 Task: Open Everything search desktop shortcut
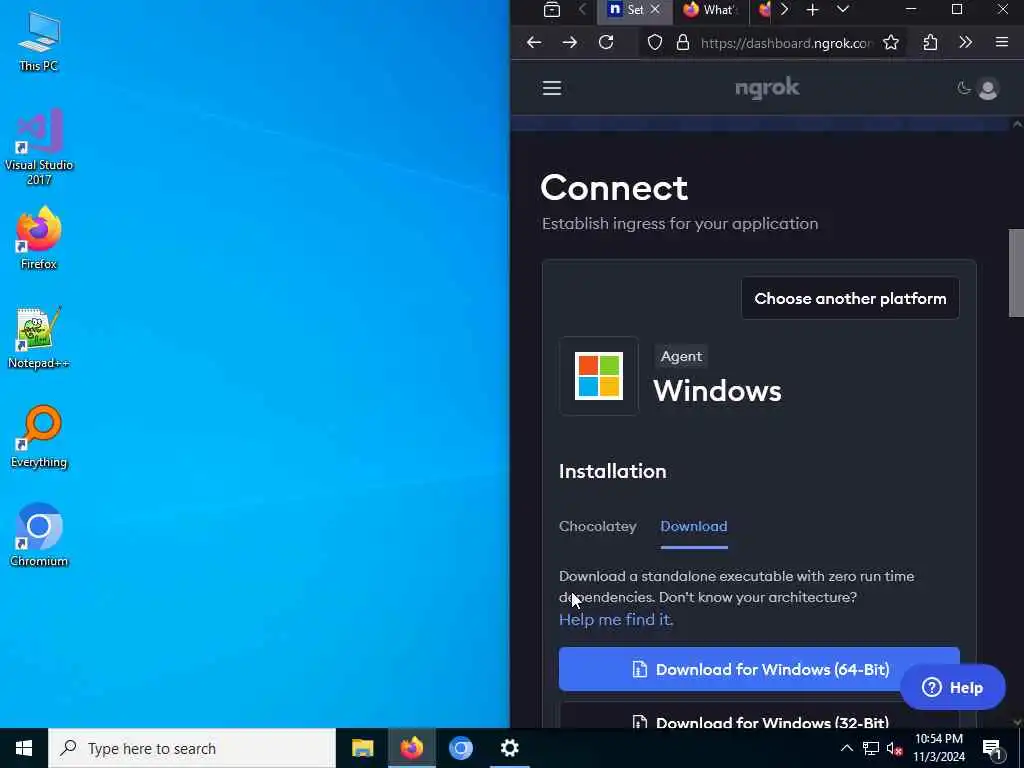tap(39, 438)
